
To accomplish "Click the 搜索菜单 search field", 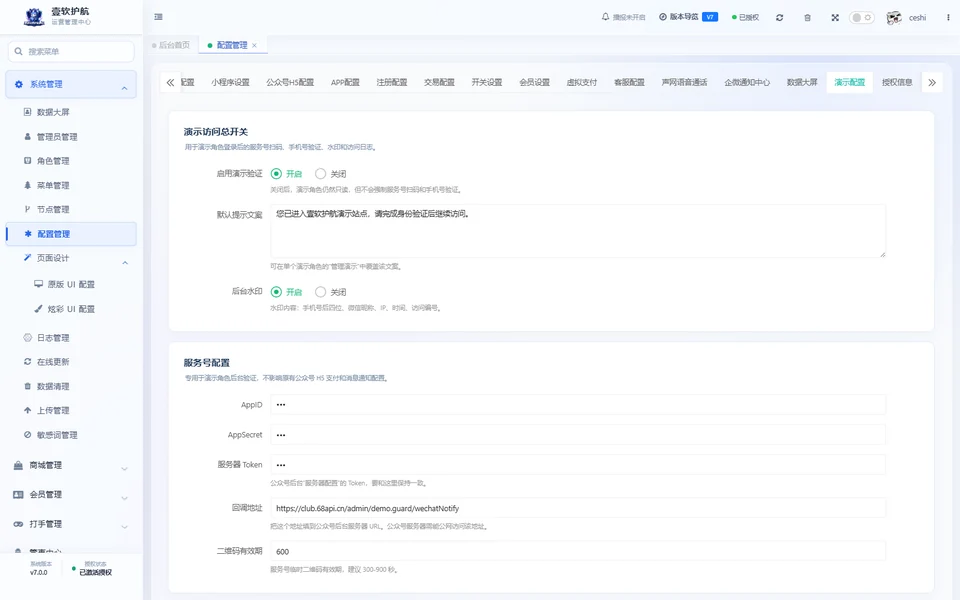I will pos(71,51).
